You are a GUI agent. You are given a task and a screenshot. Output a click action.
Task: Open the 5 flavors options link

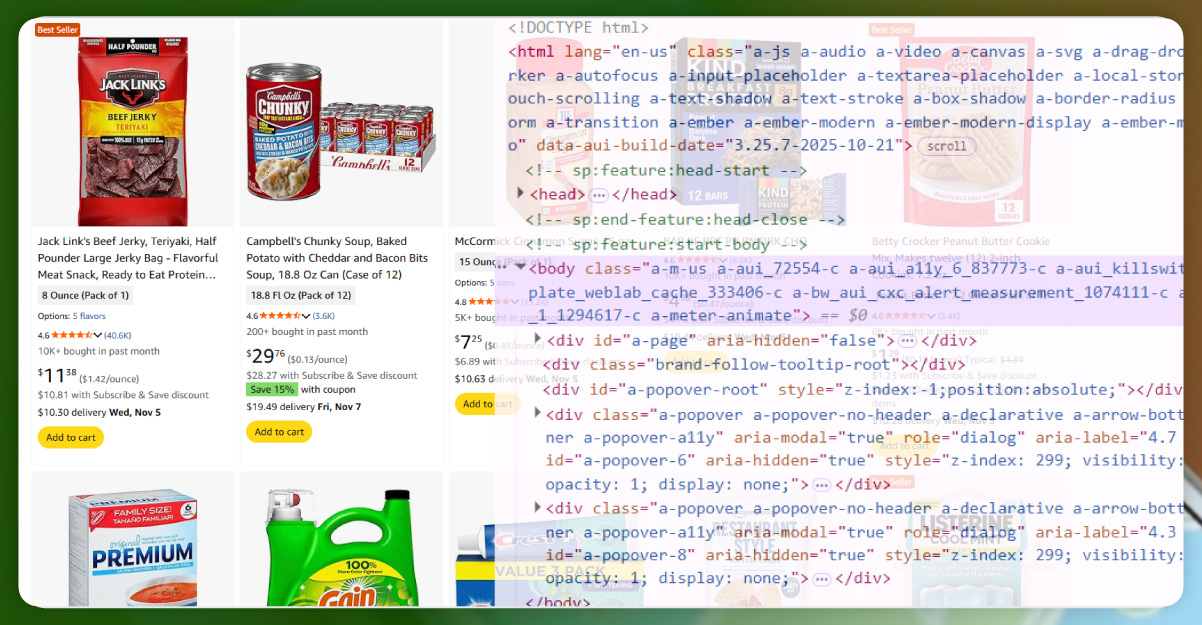tap(88, 316)
